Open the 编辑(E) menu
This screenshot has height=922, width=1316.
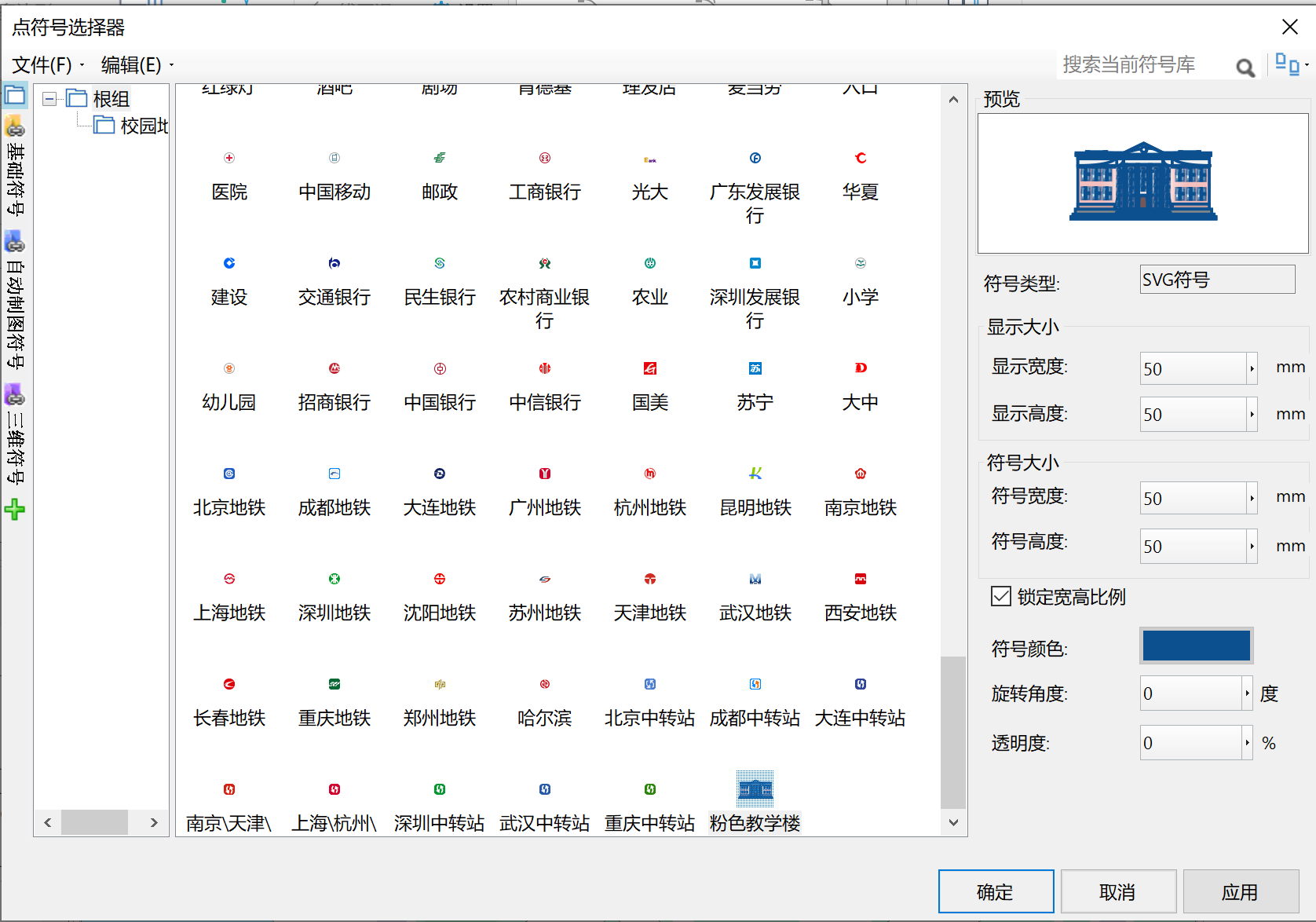pos(137,64)
